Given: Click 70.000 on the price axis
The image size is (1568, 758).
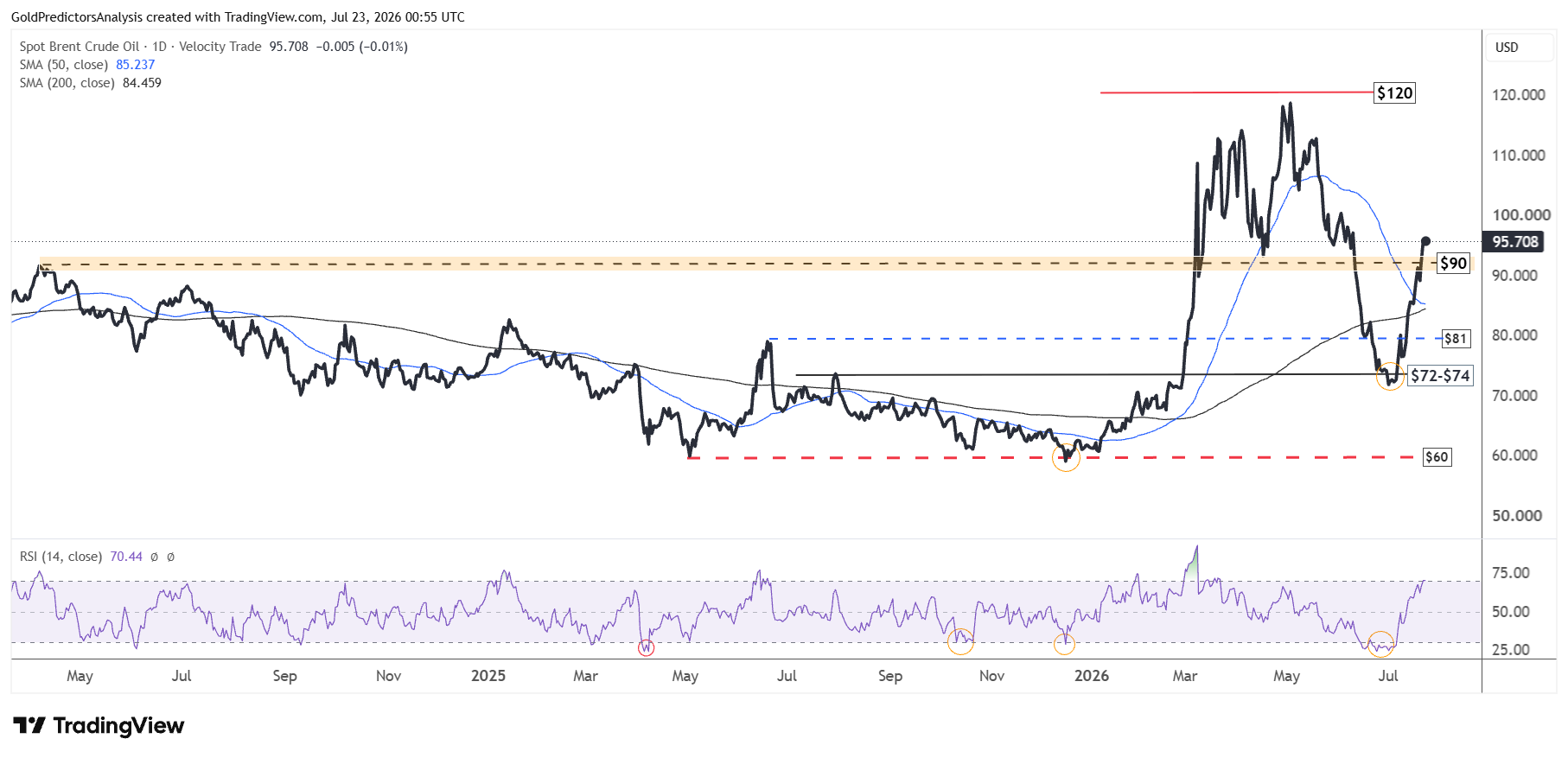Looking at the screenshot, I should (1514, 396).
